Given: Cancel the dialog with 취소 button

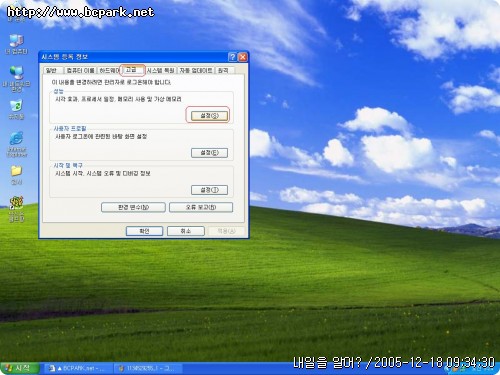Looking at the screenshot, I should (186, 231).
